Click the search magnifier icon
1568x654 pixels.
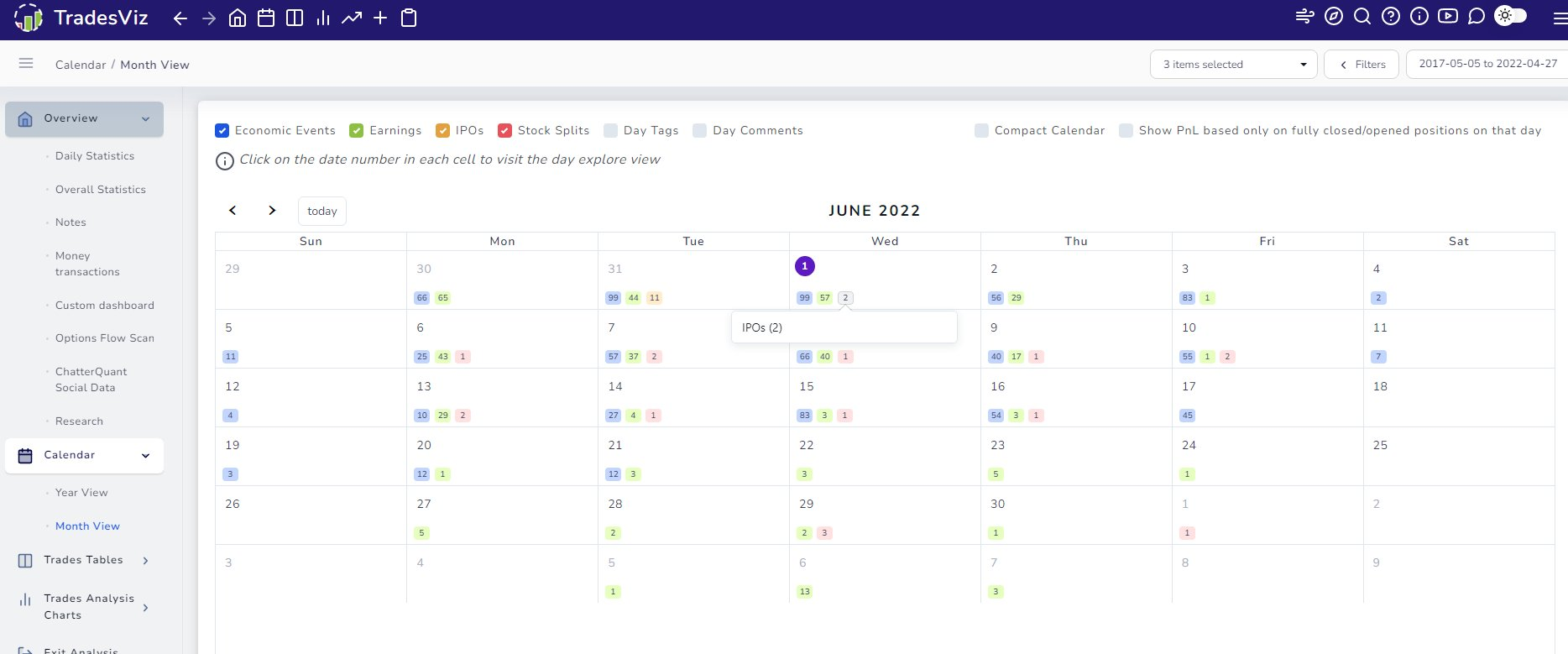pos(1362,16)
